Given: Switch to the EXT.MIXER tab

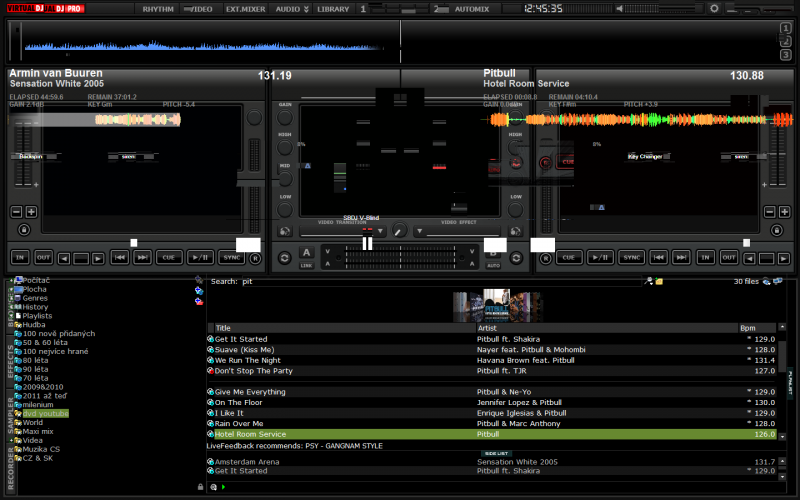Looking at the screenshot, I should 245,9.
